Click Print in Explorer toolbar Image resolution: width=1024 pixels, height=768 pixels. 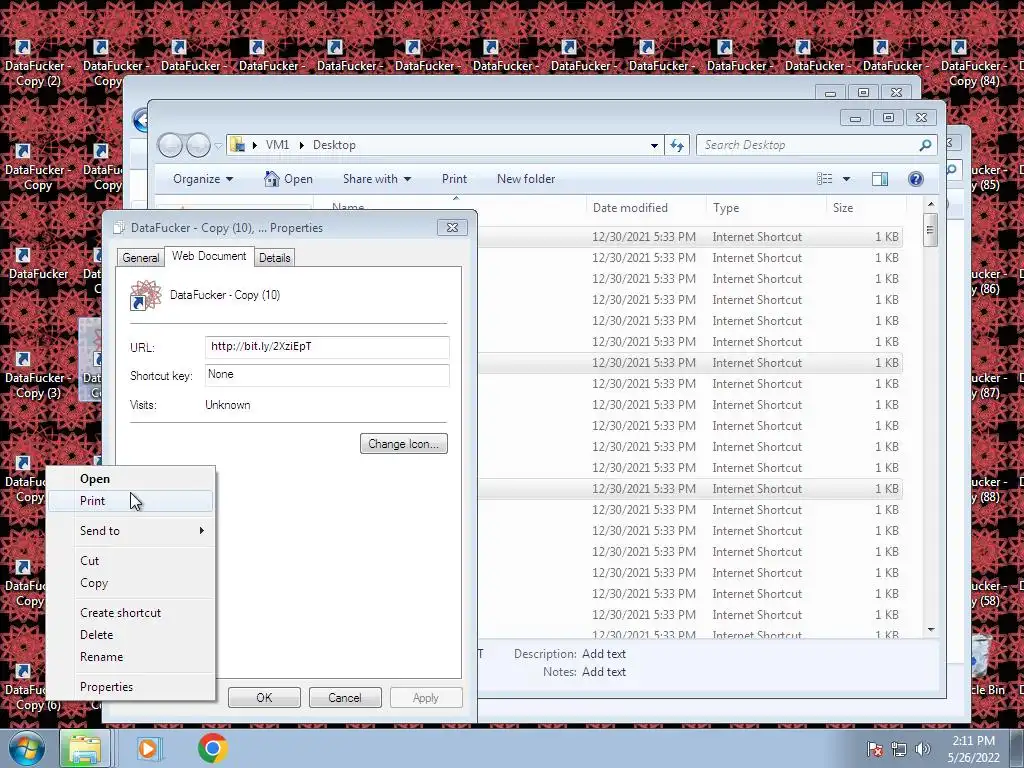pos(454,179)
